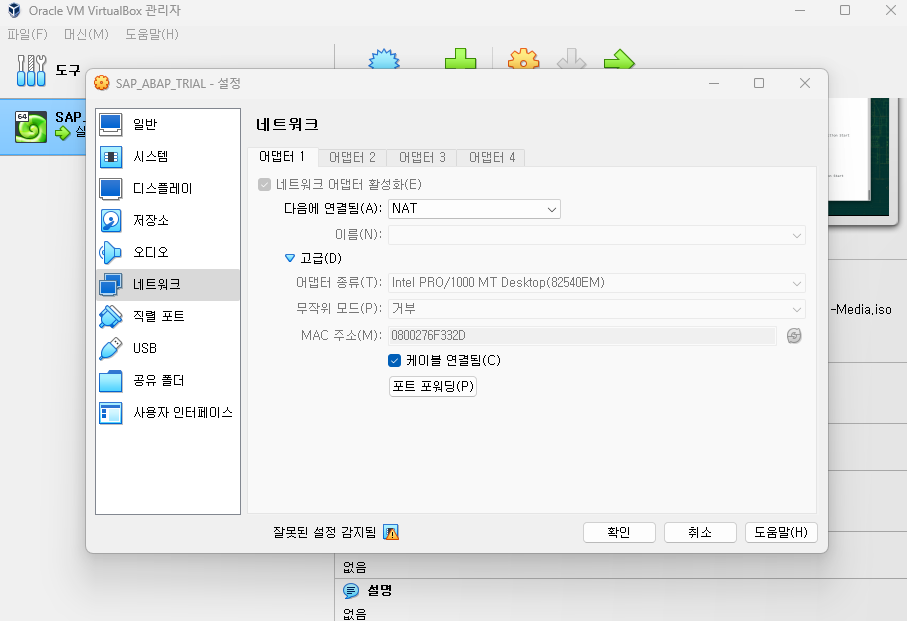907x621 pixels.
Task: Select the 사용자 인터페이스 icon
Action: [x=110, y=413]
